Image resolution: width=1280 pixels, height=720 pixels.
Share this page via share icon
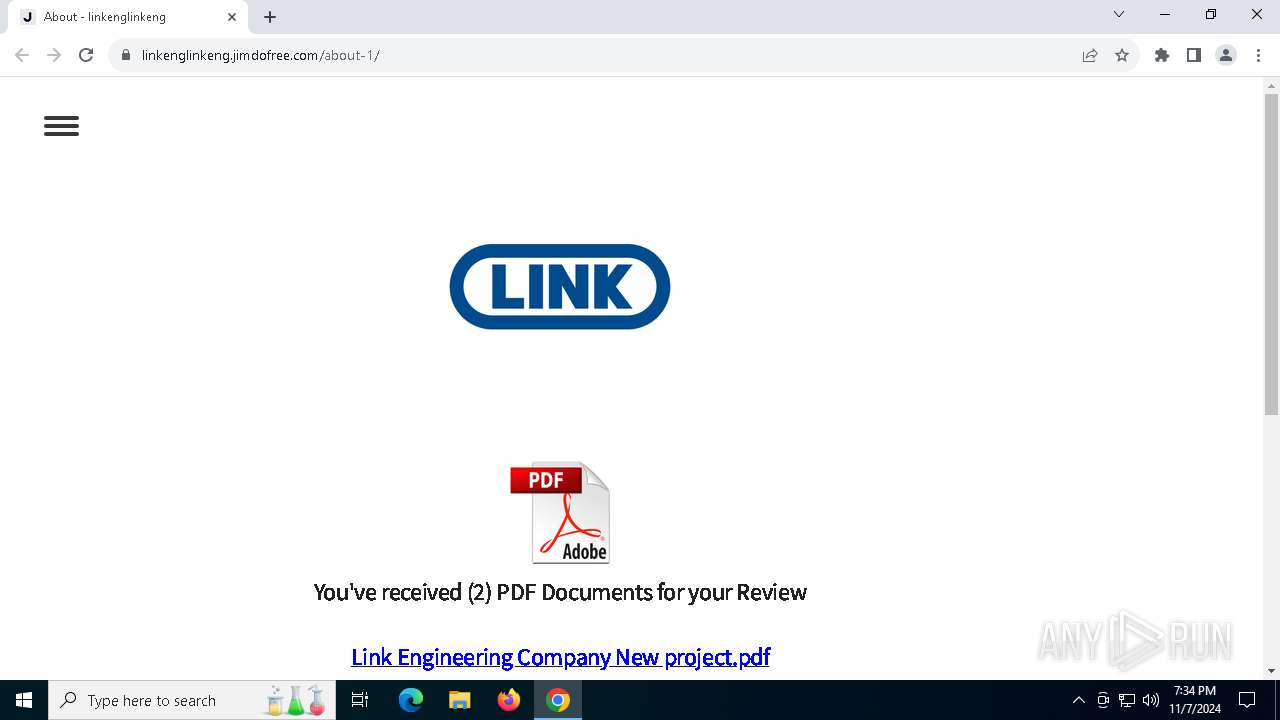click(x=1090, y=55)
